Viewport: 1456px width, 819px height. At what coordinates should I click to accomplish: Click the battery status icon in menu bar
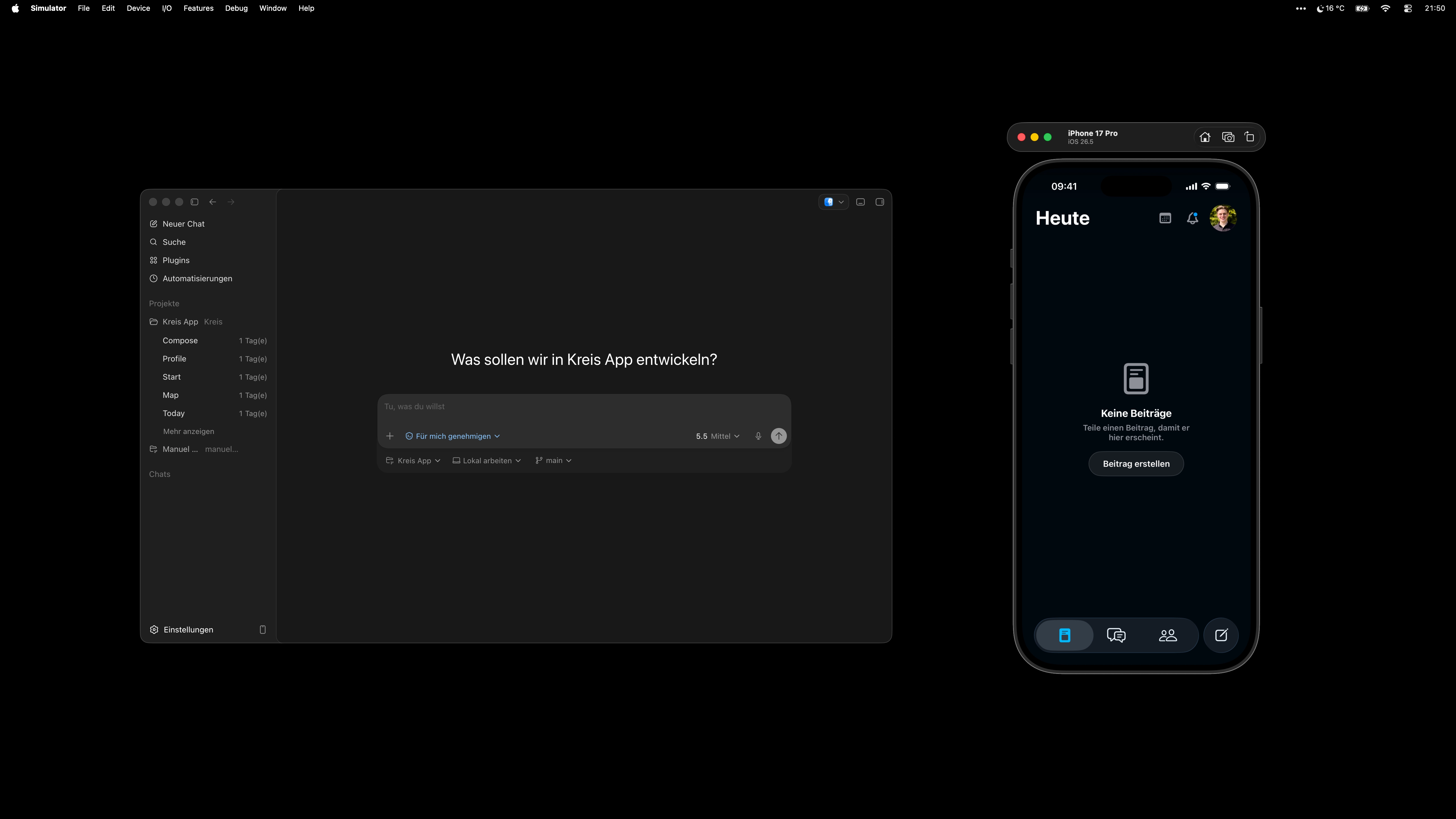click(x=1362, y=9)
